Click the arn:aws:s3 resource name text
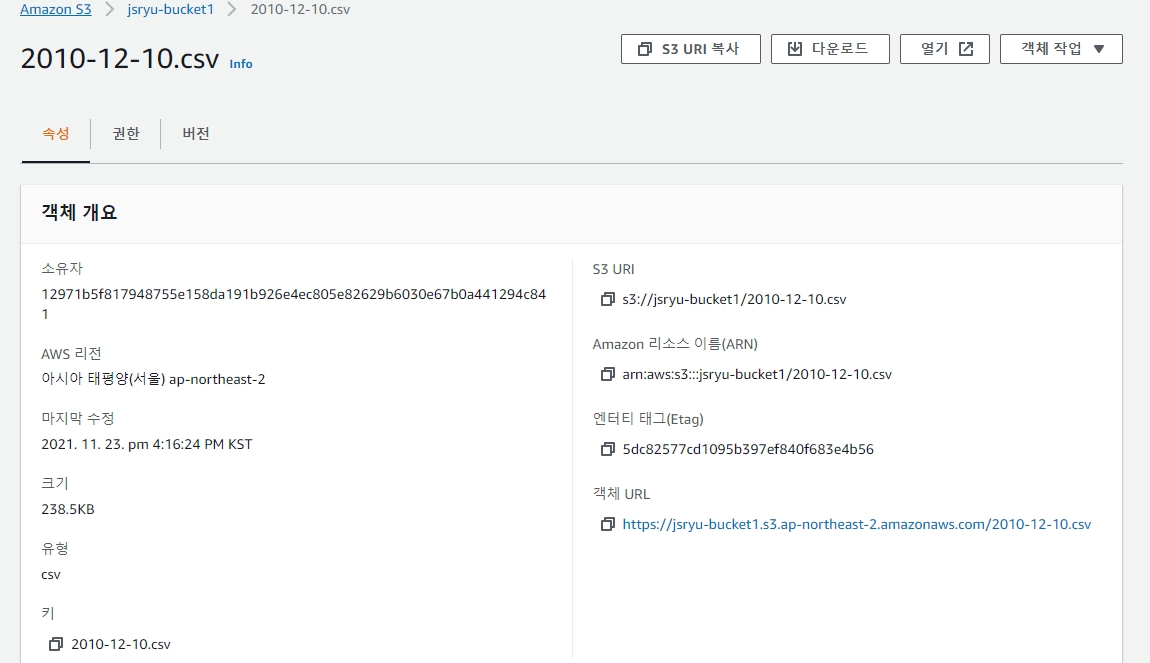This screenshot has height=663, width=1150. (x=756, y=375)
